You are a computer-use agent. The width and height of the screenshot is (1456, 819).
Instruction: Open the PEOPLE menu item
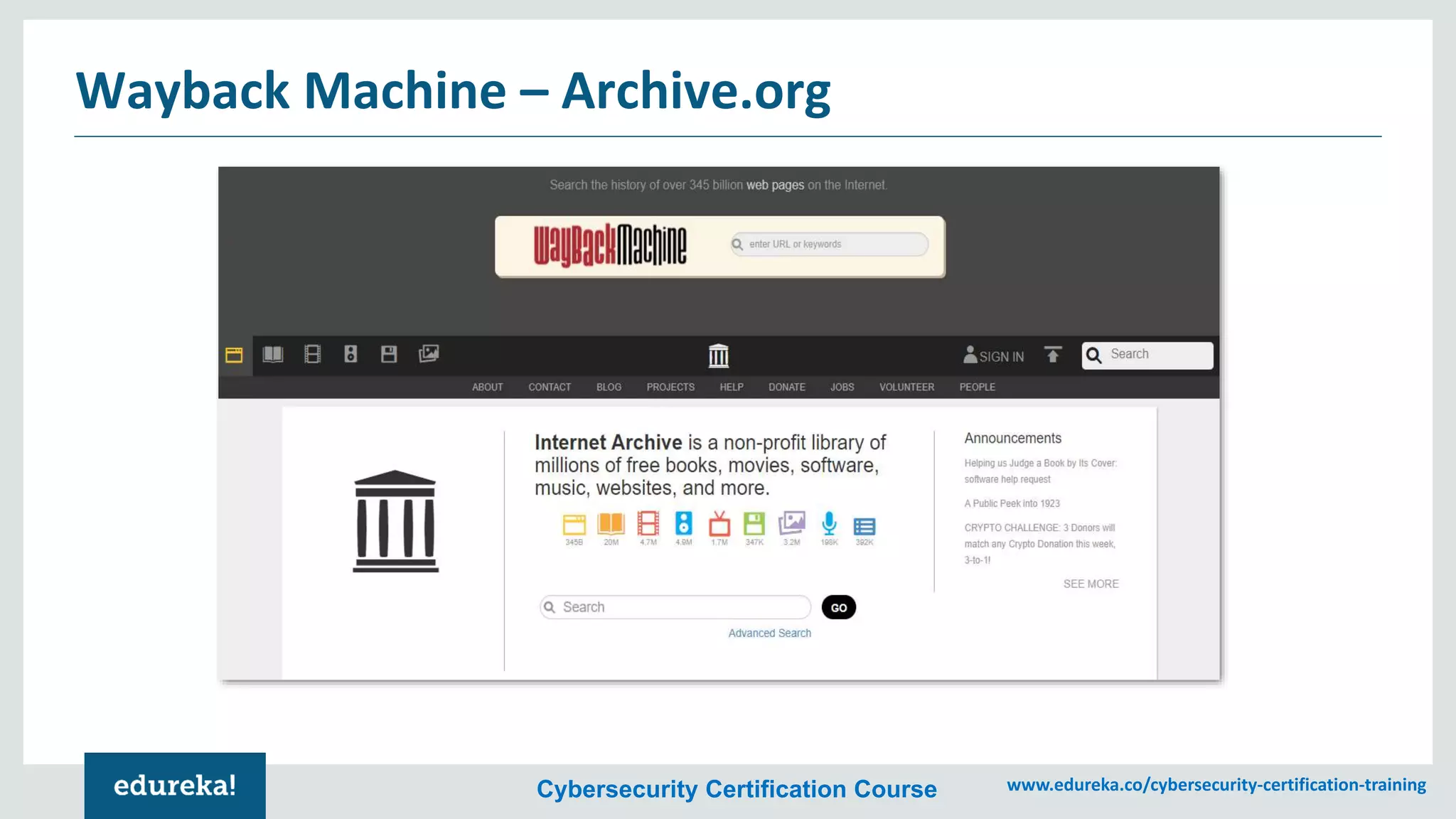pos(978,387)
